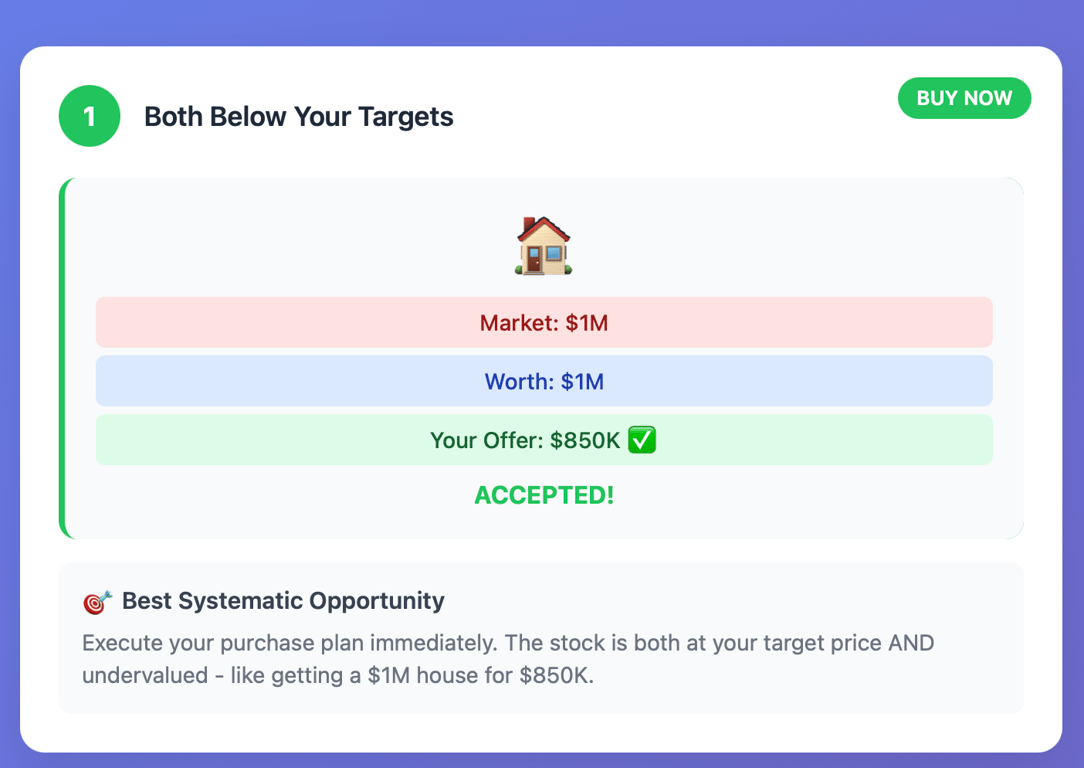
Task: Click the Worth label in the blue bar
Action: (x=517, y=381)
